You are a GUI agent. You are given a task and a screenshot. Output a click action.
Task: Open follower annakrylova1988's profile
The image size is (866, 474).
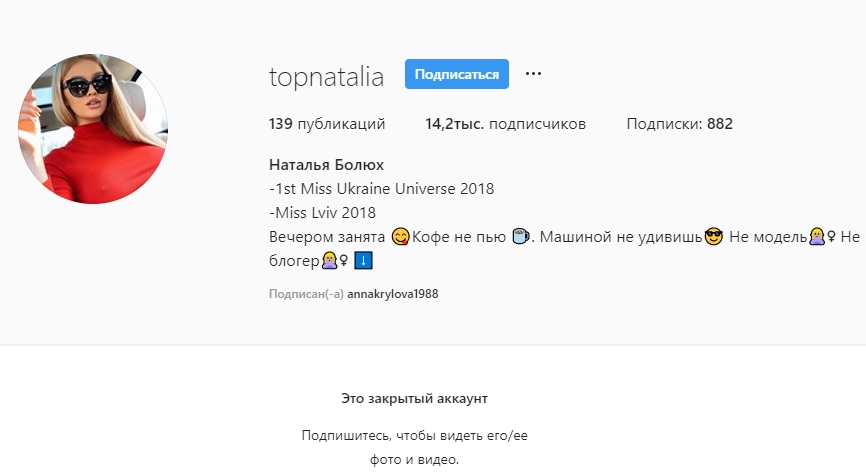pos(393,294)
